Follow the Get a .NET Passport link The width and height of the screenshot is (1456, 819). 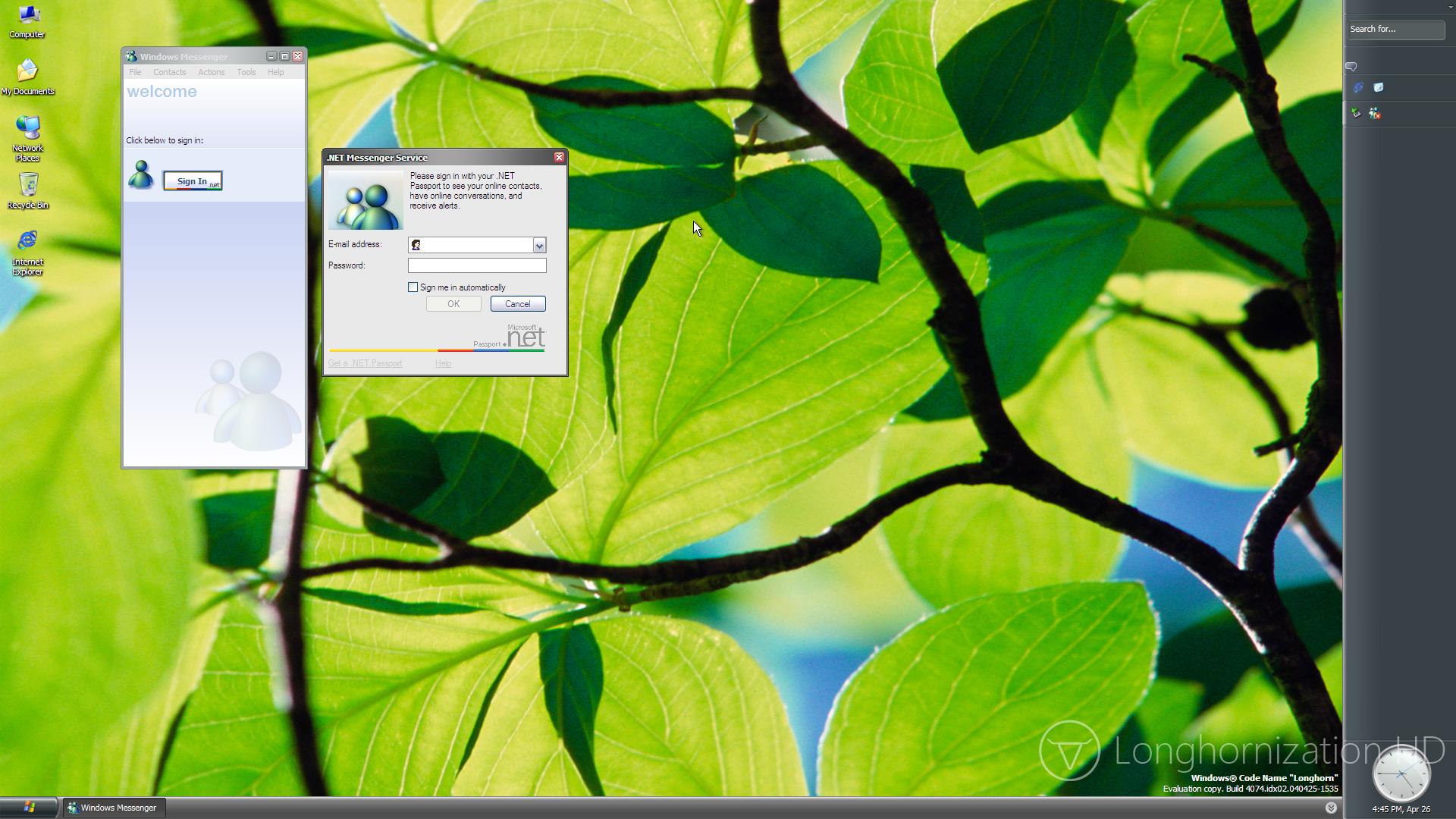365,363
